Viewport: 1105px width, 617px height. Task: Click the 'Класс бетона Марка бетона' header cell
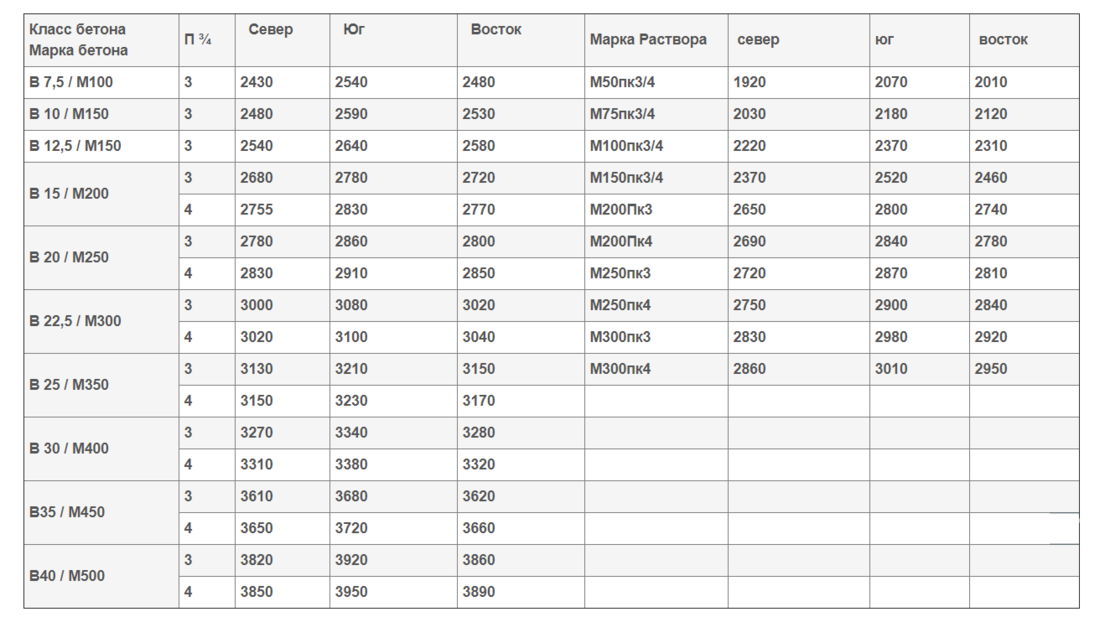pos(101,40)
